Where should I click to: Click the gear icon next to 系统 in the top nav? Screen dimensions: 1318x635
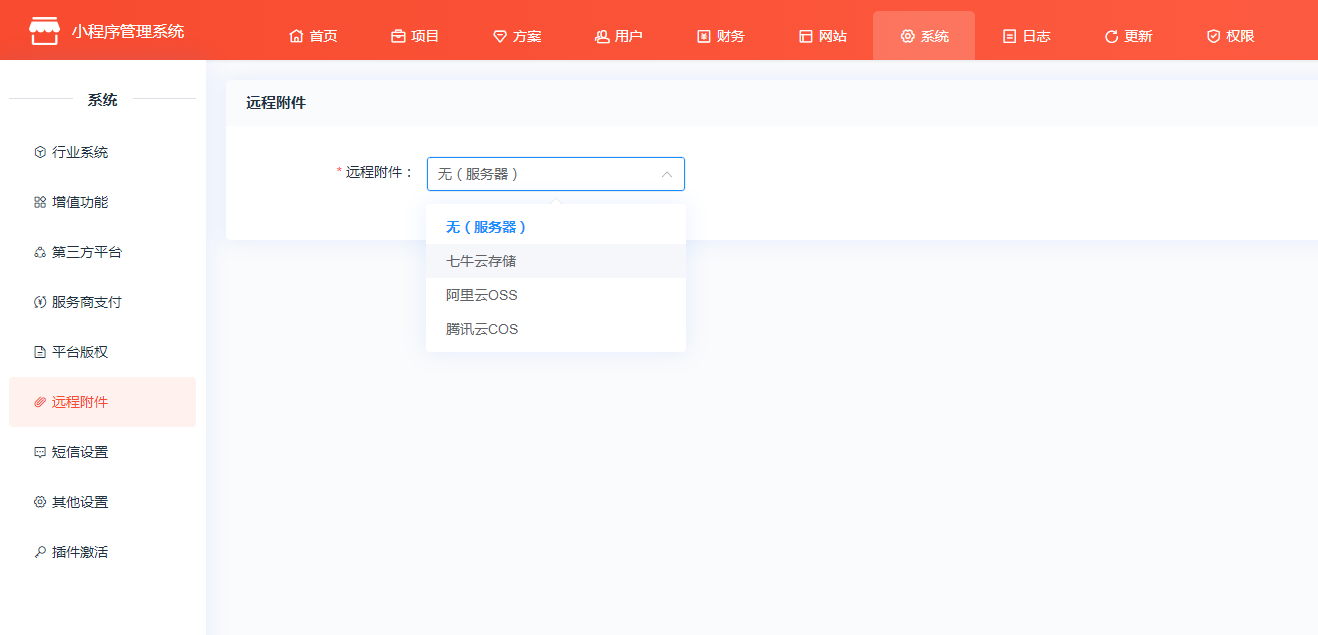[x=908, y=36]
